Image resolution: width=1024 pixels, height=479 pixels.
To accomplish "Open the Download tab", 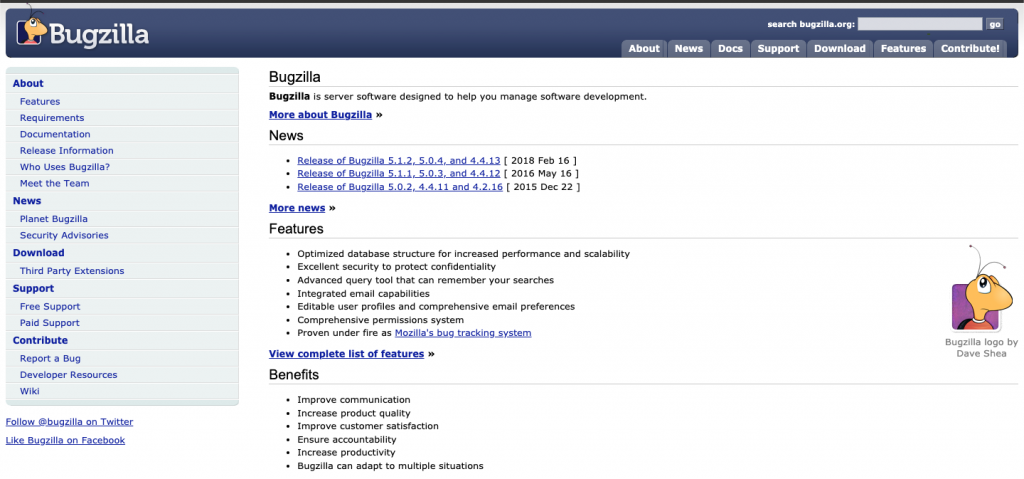I will (840, 48).
